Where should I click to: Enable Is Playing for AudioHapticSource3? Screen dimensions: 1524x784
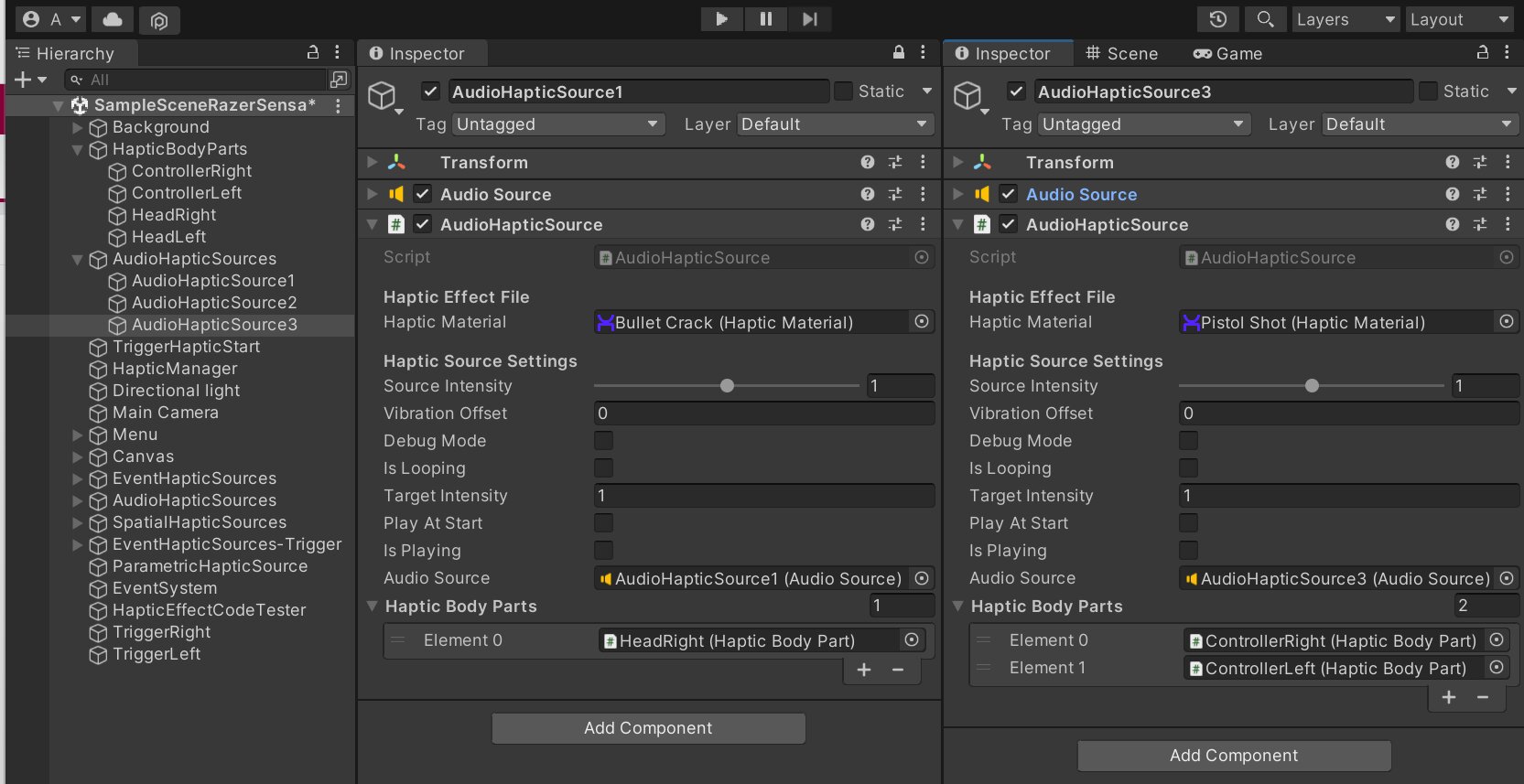1188,551
